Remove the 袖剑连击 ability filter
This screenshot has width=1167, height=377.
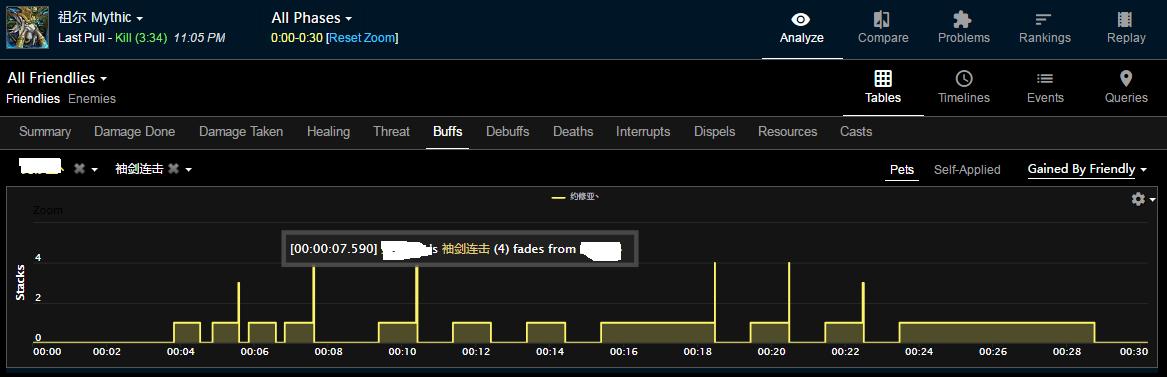pos(173,170)
